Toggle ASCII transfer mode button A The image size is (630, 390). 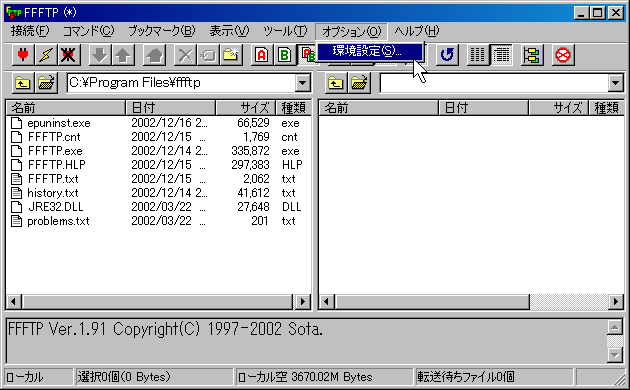(x=262, y=55)
